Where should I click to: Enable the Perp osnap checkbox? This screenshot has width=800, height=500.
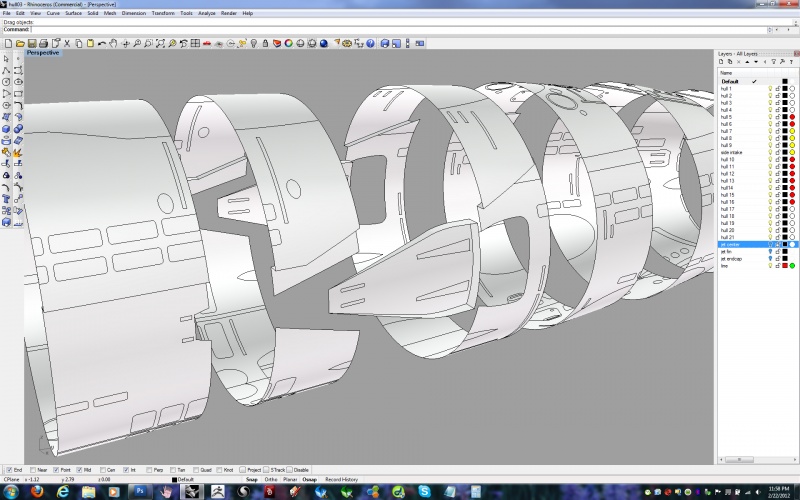149,470
